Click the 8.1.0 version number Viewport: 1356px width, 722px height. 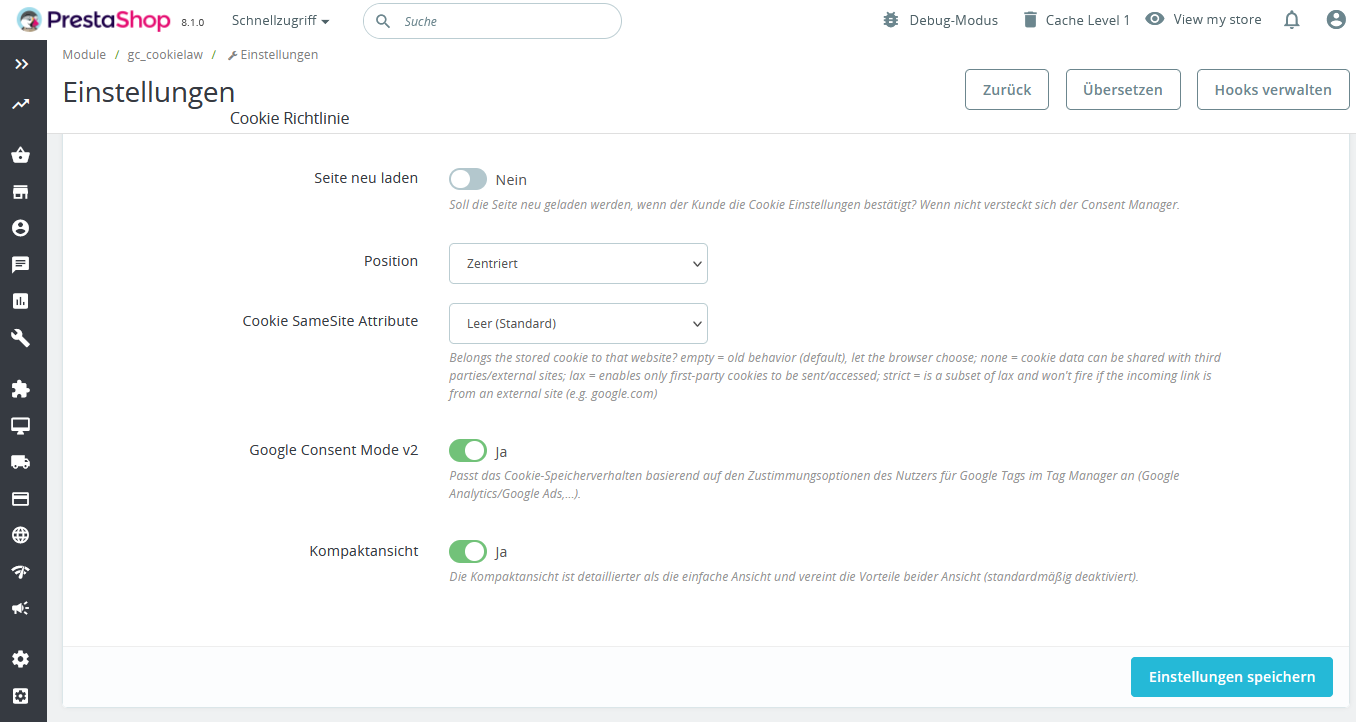(x=193, y=22)
